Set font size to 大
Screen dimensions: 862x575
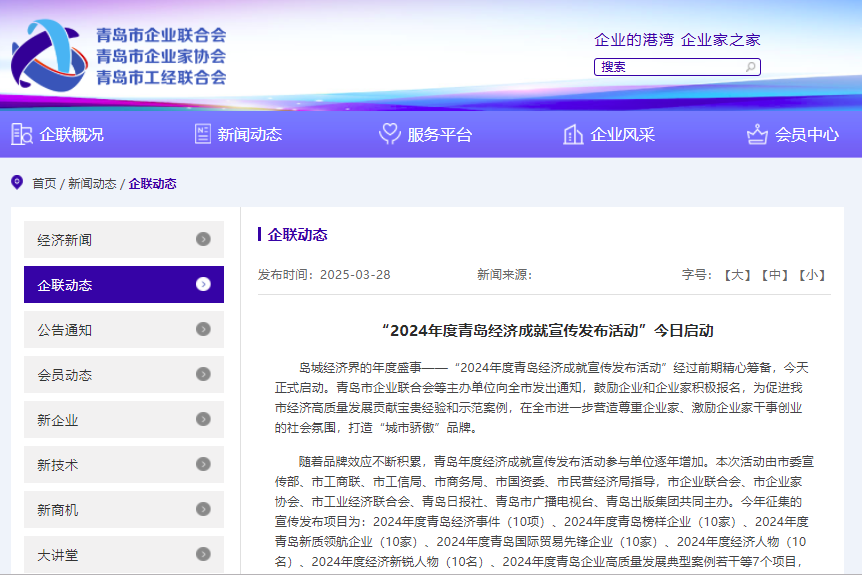click(x=737, y=275)
